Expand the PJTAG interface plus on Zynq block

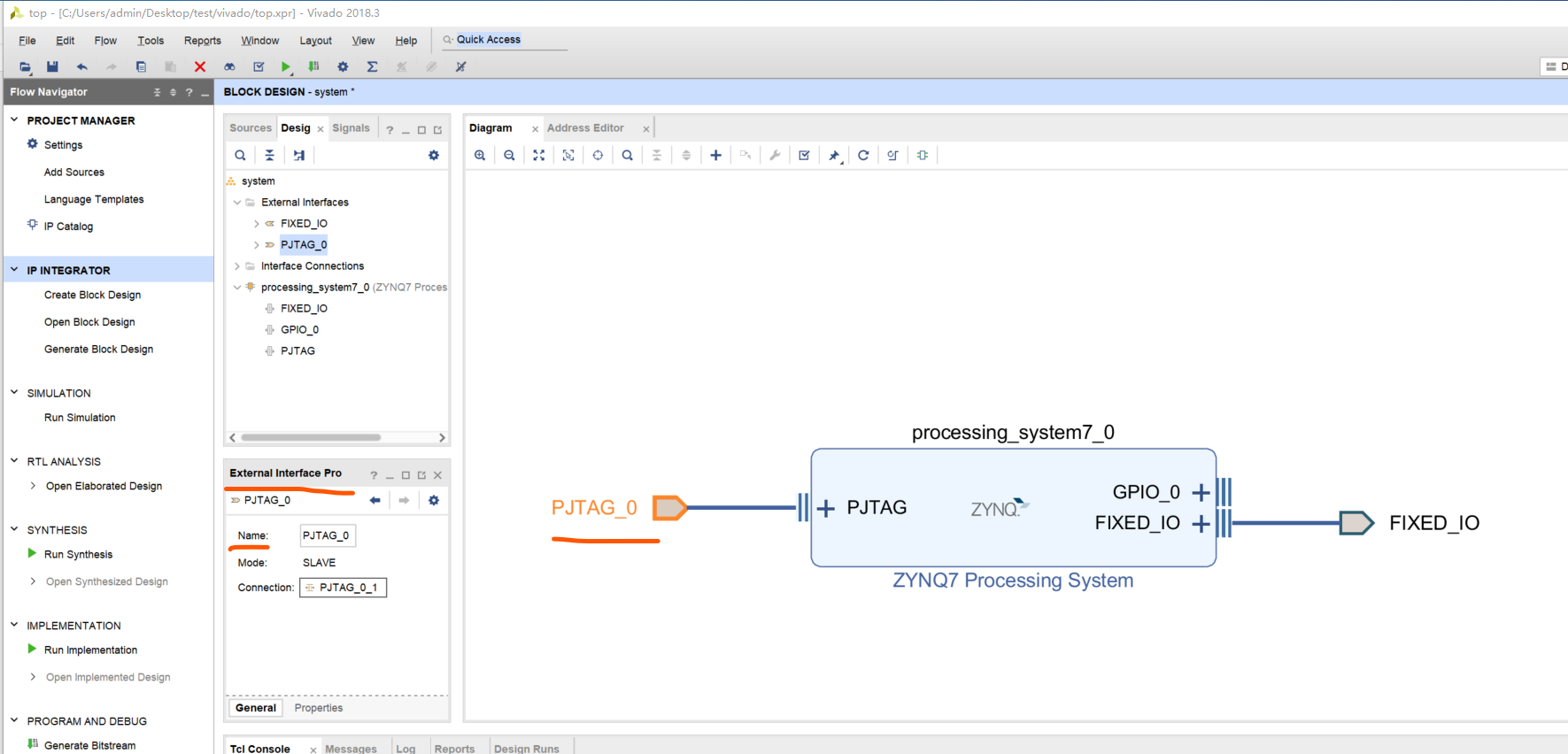(x=825, y=508)
